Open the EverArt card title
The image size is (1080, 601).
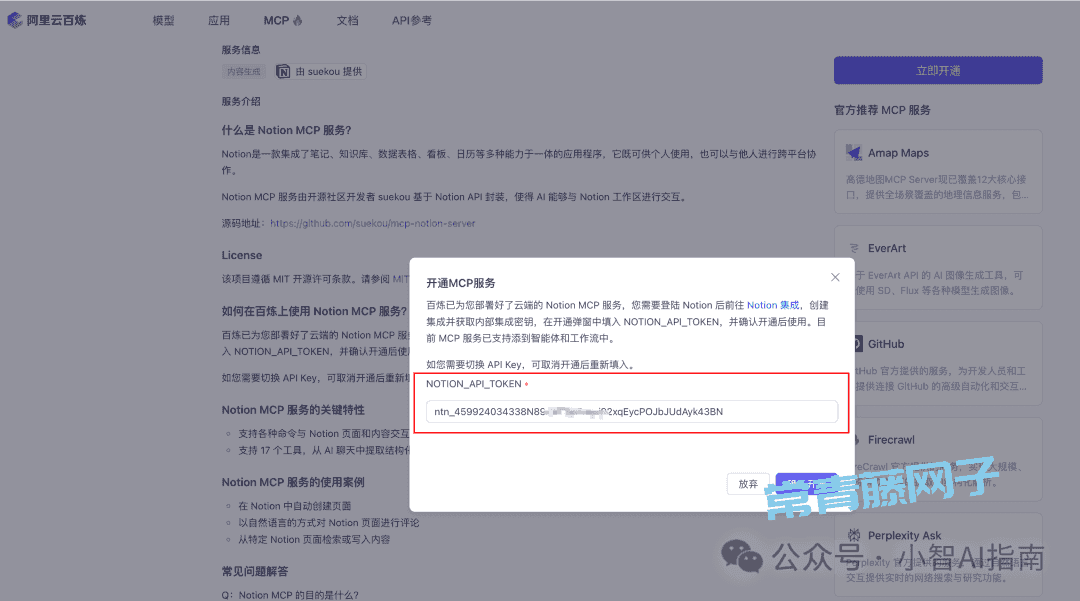point(887,249)
